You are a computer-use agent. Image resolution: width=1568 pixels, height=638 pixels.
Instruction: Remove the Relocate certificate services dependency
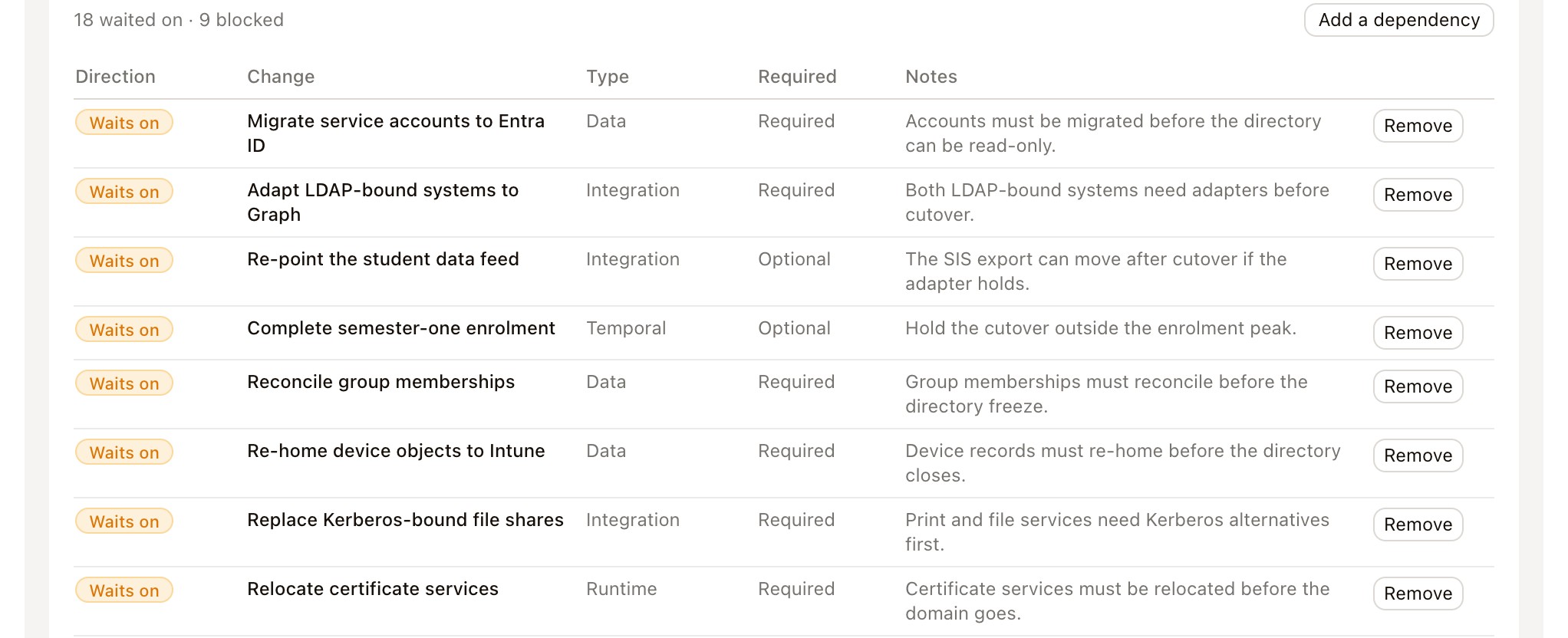[x=1418, y=594]
